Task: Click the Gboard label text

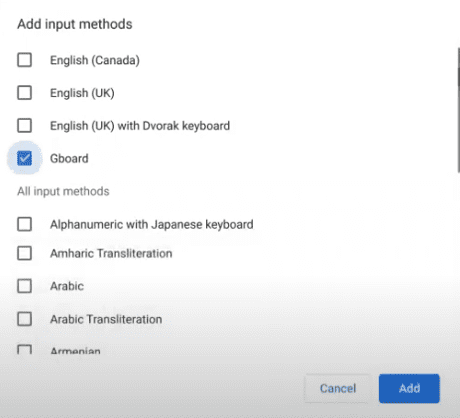Action: (x=69, y=158)
